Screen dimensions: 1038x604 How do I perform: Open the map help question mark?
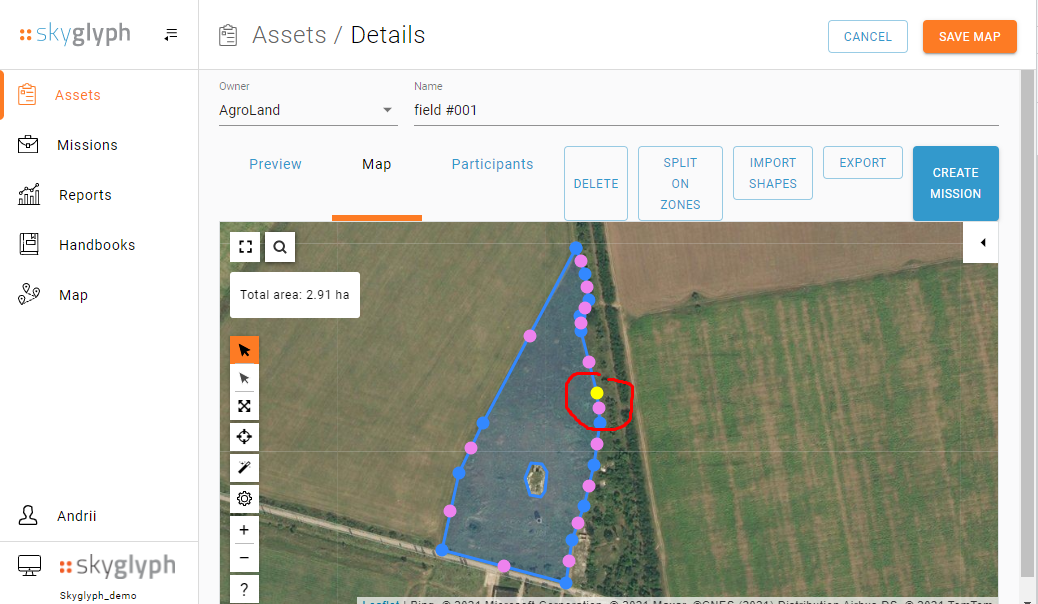(x=244, y=589)
